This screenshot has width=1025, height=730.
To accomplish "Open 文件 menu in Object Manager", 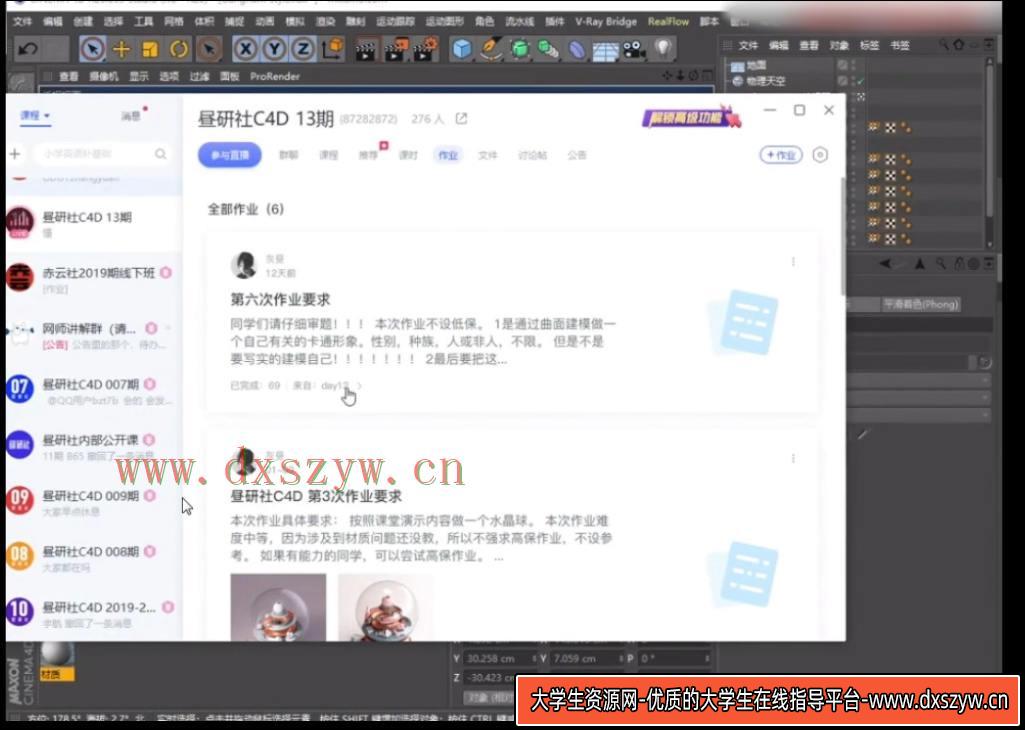I will coord(748,46).
